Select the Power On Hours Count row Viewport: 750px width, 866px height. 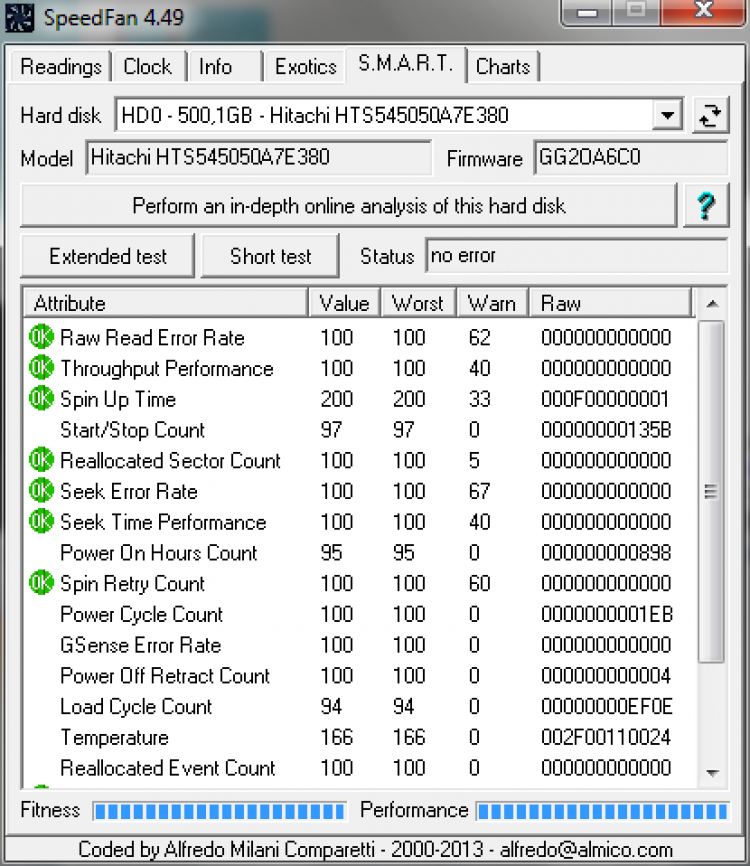click(359, 552)
